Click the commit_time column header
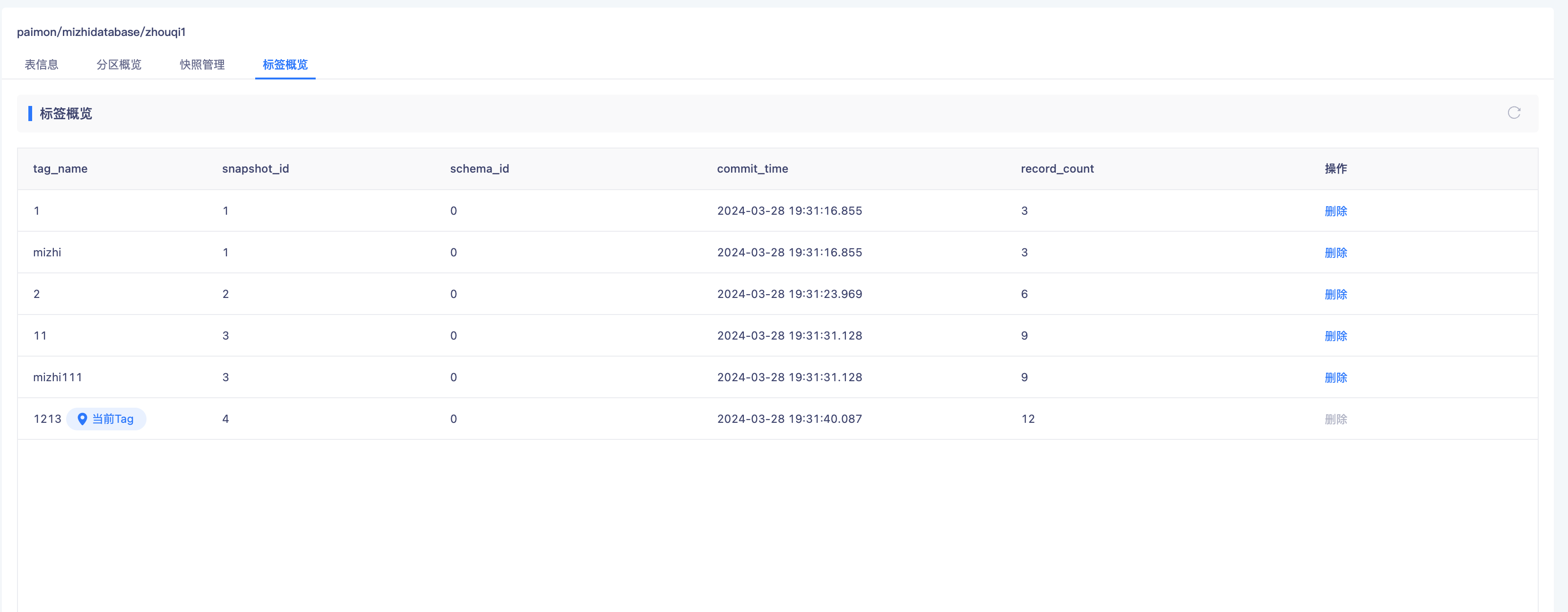 tap(752, 169)
